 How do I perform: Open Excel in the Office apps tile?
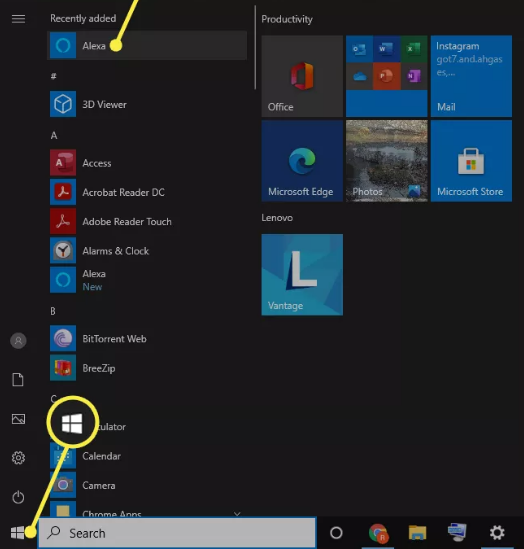tap(414, 49)
